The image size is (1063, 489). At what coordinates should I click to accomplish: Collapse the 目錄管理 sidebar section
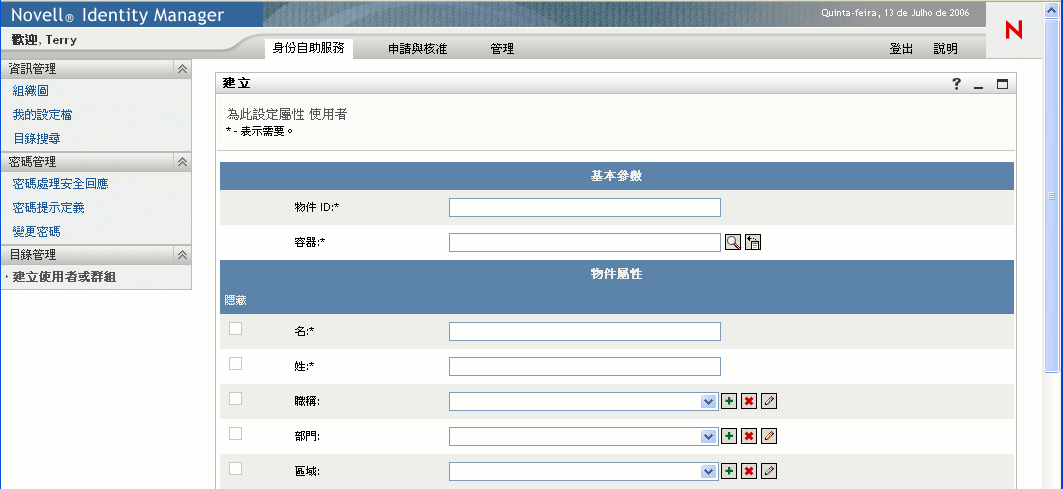point(182,254)
